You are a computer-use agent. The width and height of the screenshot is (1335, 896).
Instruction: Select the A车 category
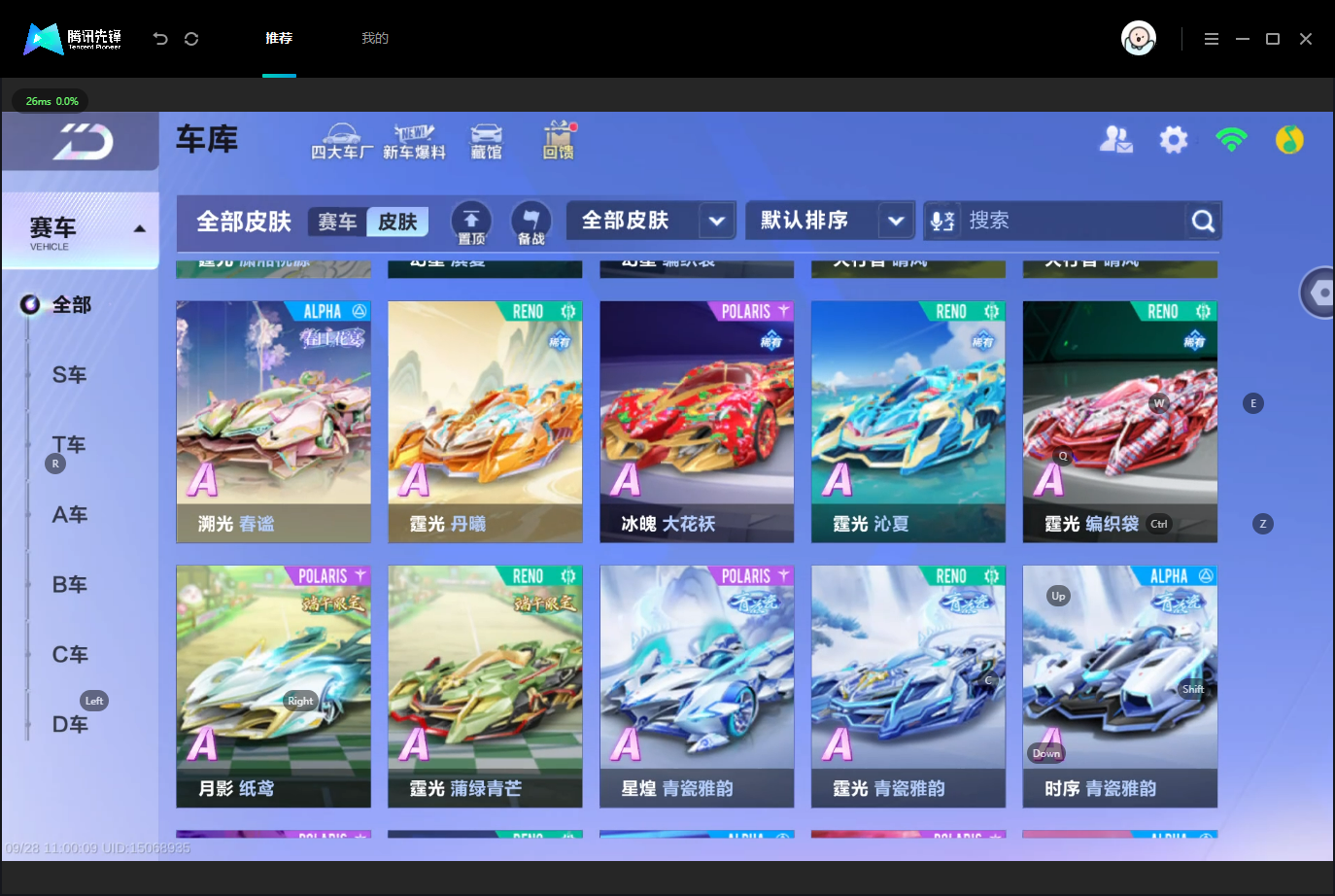69,515
